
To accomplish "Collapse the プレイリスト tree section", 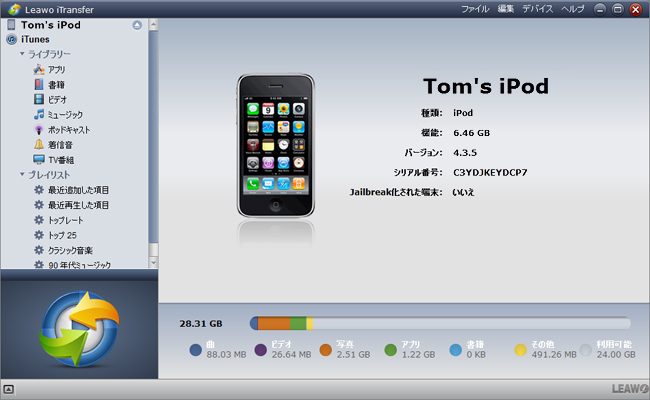I will coord(22,175).
